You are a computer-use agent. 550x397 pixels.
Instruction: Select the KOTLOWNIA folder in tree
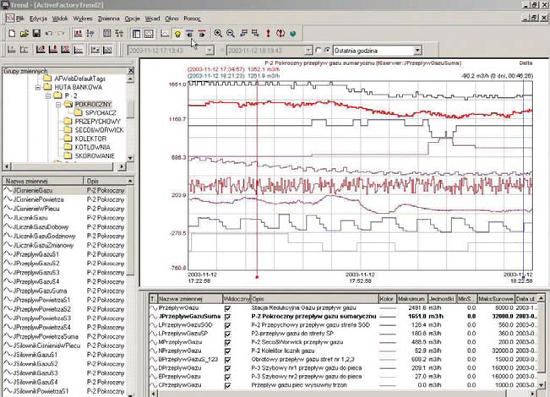click(x=93, y=147)
